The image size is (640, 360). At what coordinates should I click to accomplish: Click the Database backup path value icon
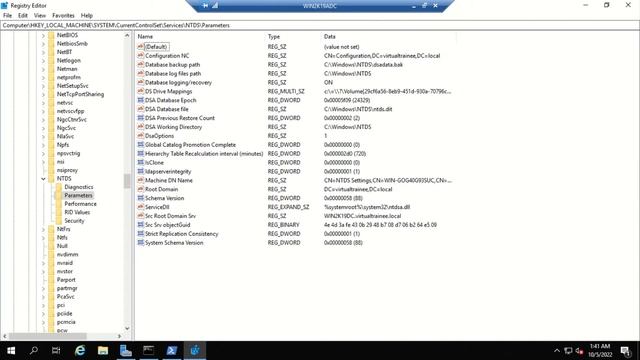(141, 64)
